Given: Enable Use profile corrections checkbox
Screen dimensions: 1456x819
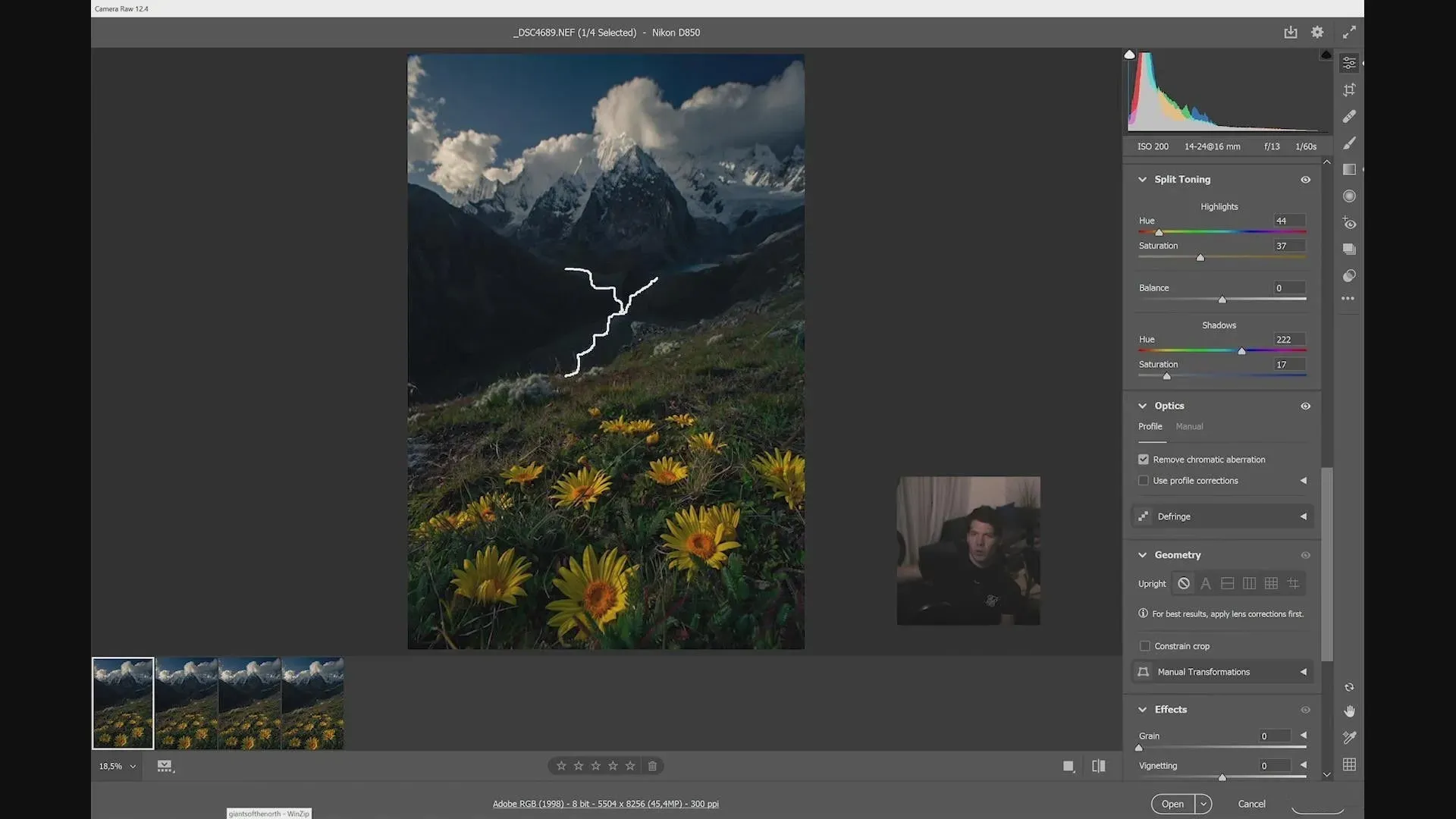Looking at the screenshot, I should point(1144,481).
